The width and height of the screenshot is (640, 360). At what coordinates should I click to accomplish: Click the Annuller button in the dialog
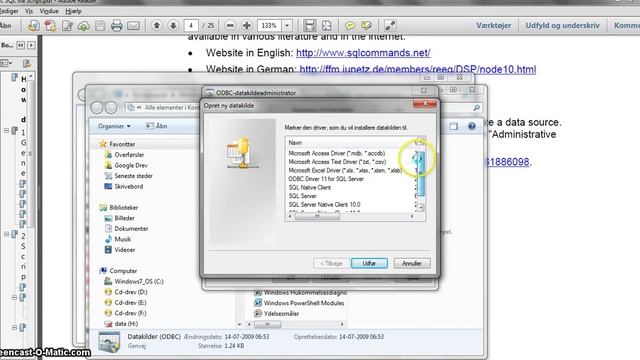[412, 263]
